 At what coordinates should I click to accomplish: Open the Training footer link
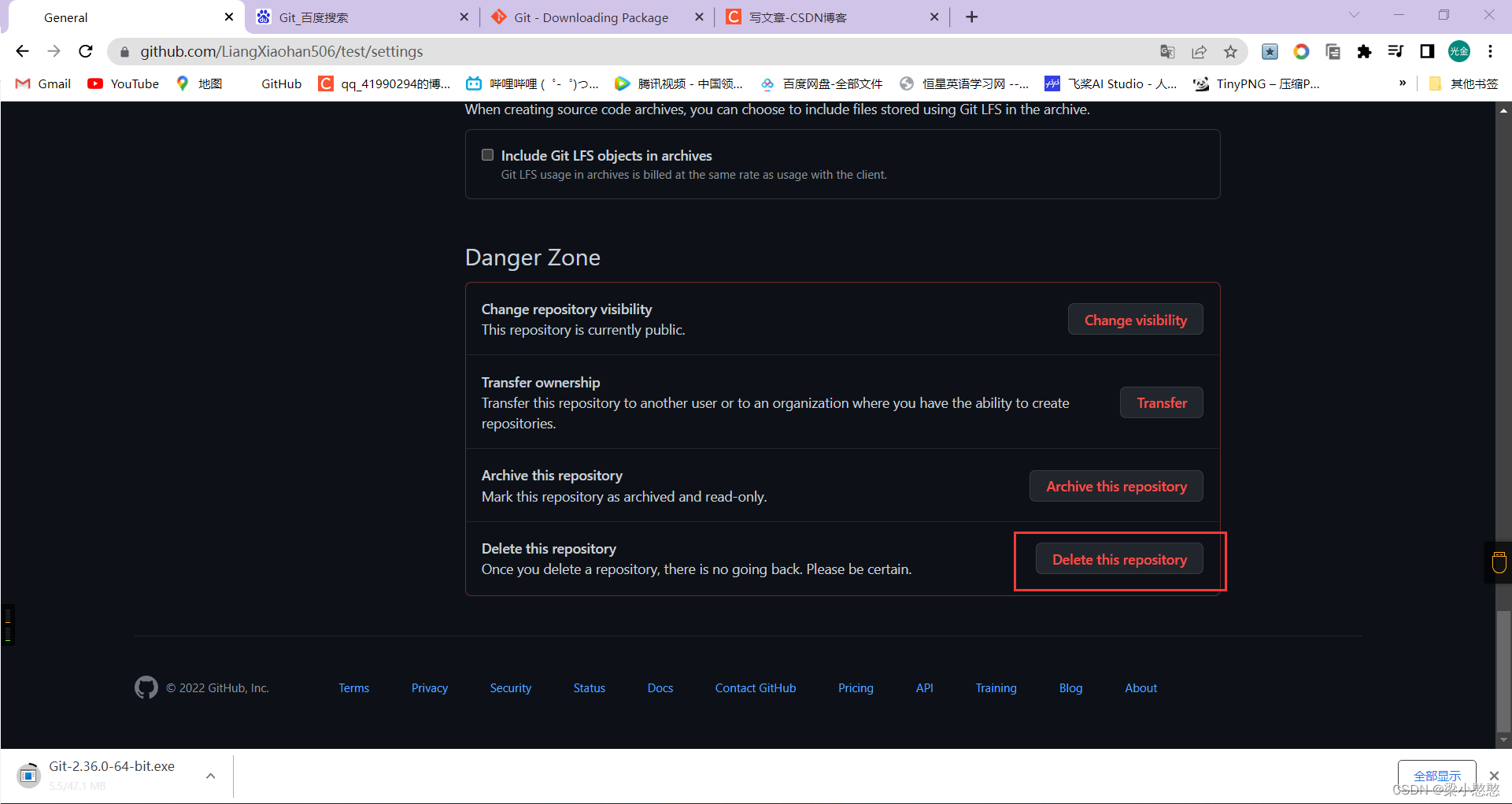(996, 687)
